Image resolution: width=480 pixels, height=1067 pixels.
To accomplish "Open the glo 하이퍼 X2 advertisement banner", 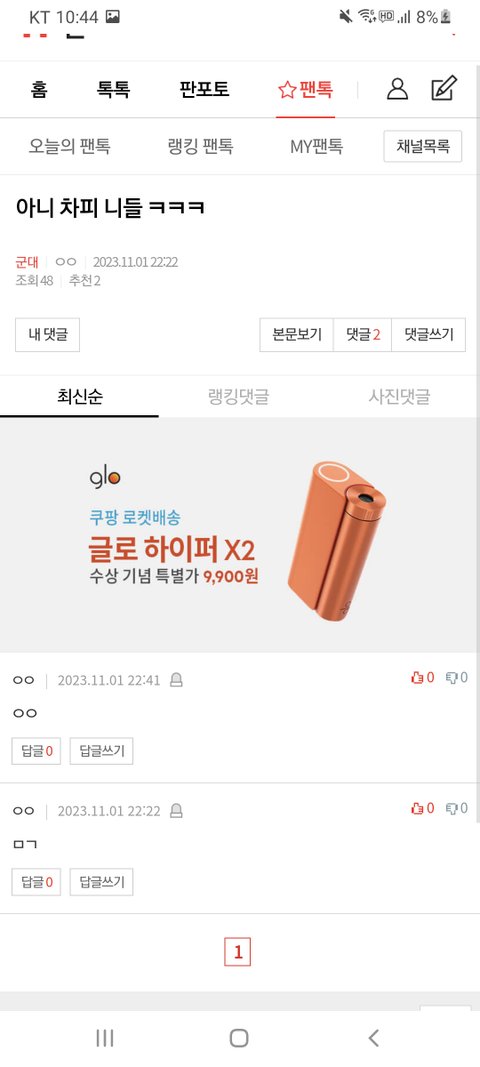I will pyautogui.click(x=240, y=535).
